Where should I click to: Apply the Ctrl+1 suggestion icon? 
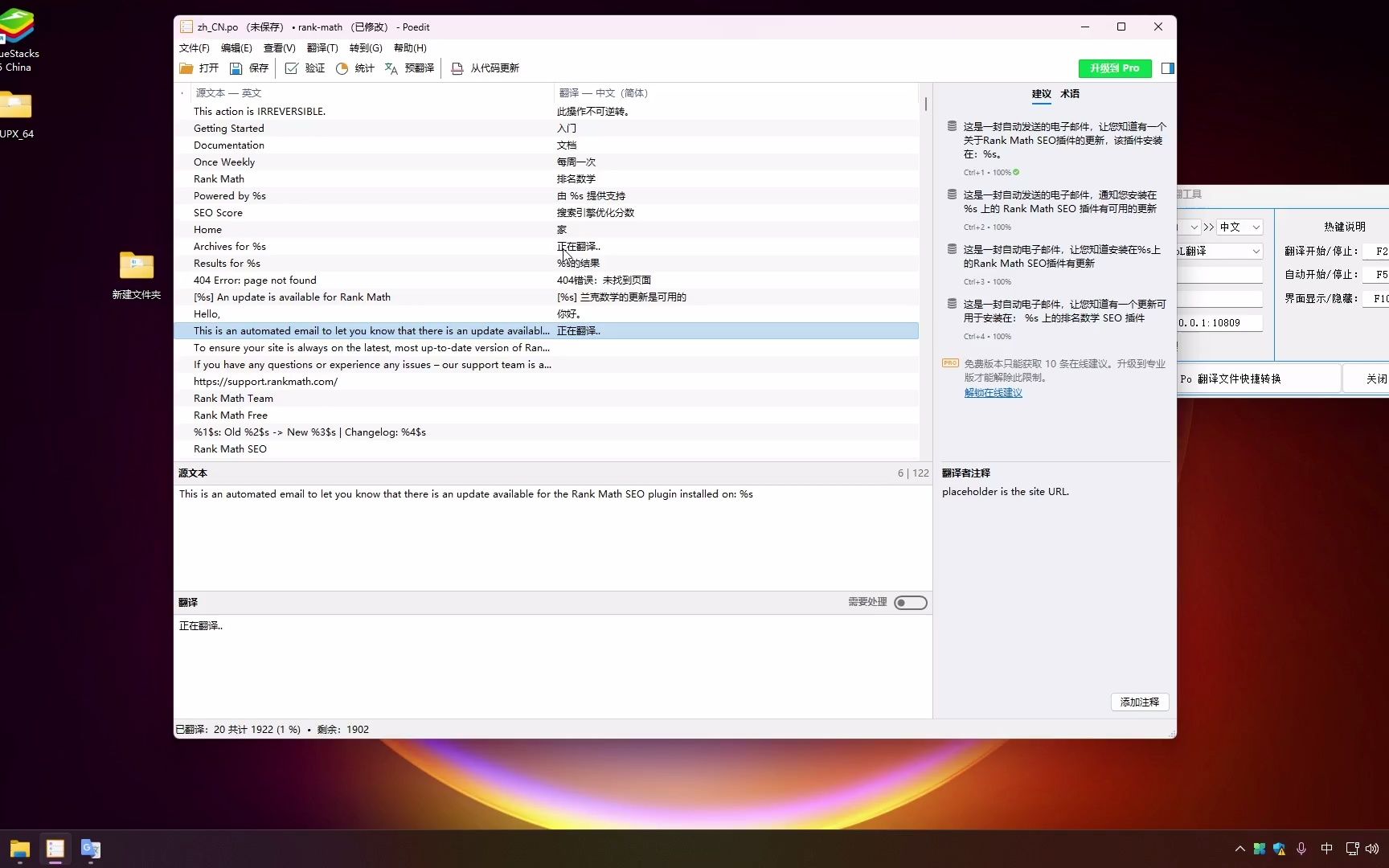952,126
